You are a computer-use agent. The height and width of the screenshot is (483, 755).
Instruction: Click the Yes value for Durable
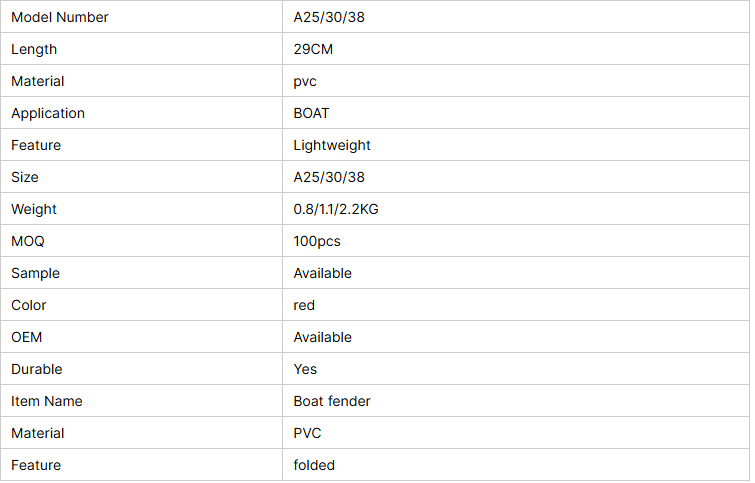click(x=305, y=369)
